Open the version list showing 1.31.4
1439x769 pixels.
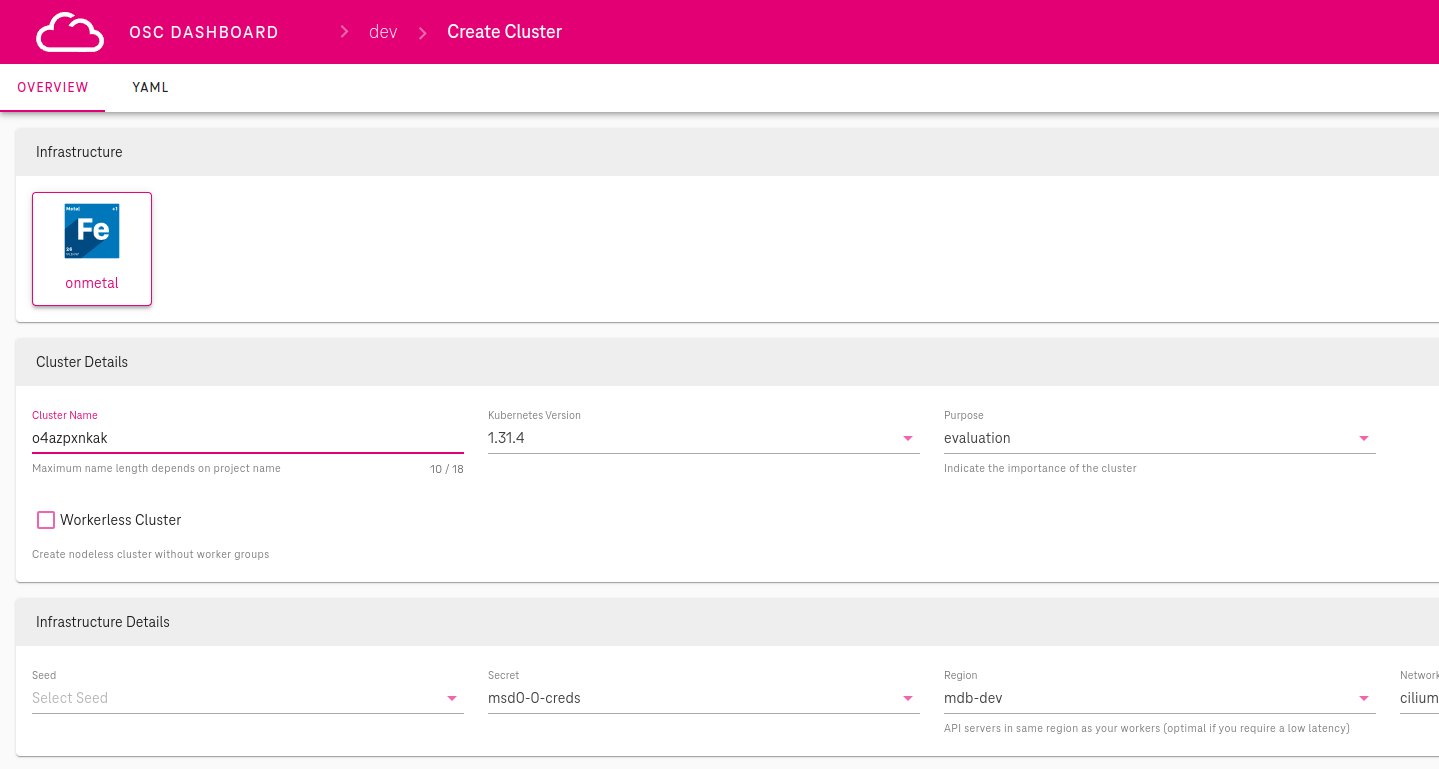[690, 438]
